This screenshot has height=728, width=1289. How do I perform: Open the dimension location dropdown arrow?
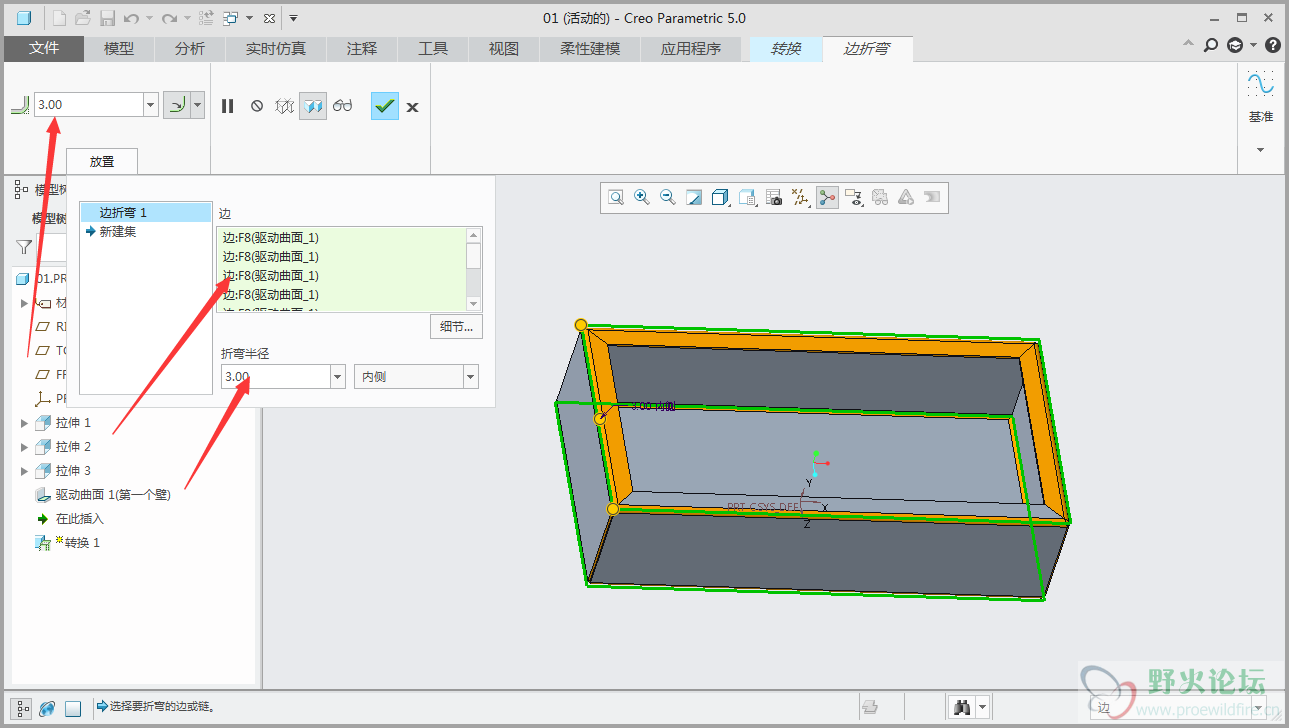point(197,104)
